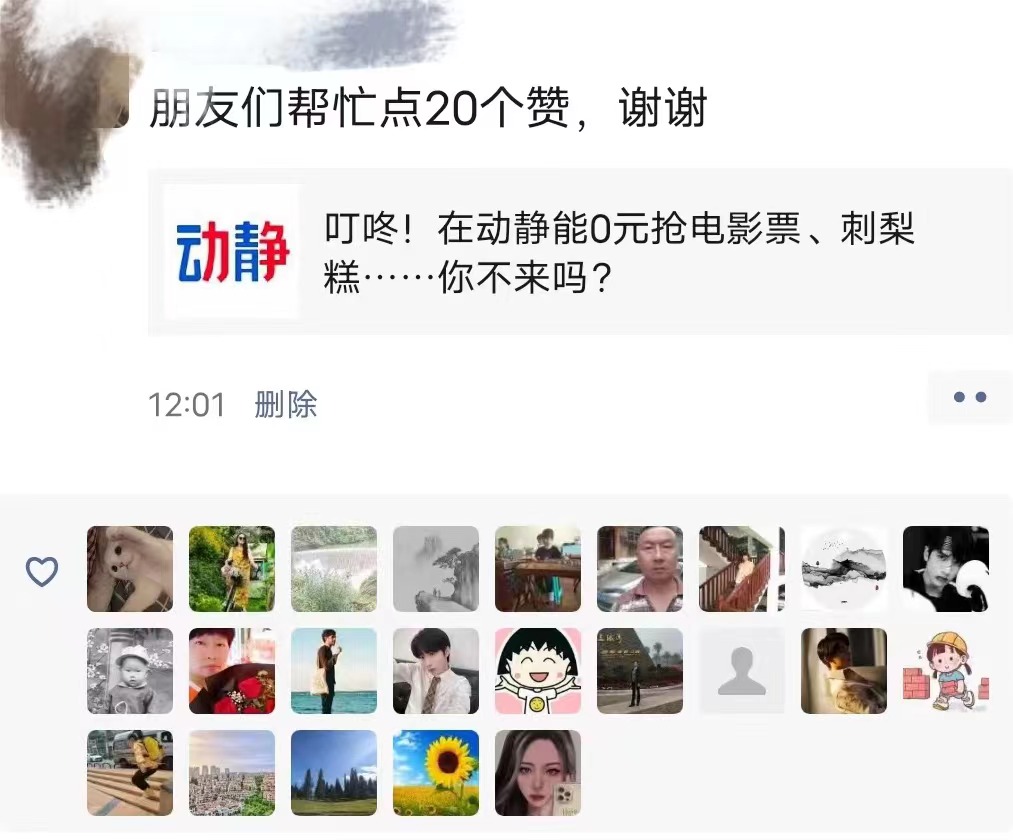
Task: Tap the woman holding red roses avatar
Action: pyautogui.click(x=232, y=671)
